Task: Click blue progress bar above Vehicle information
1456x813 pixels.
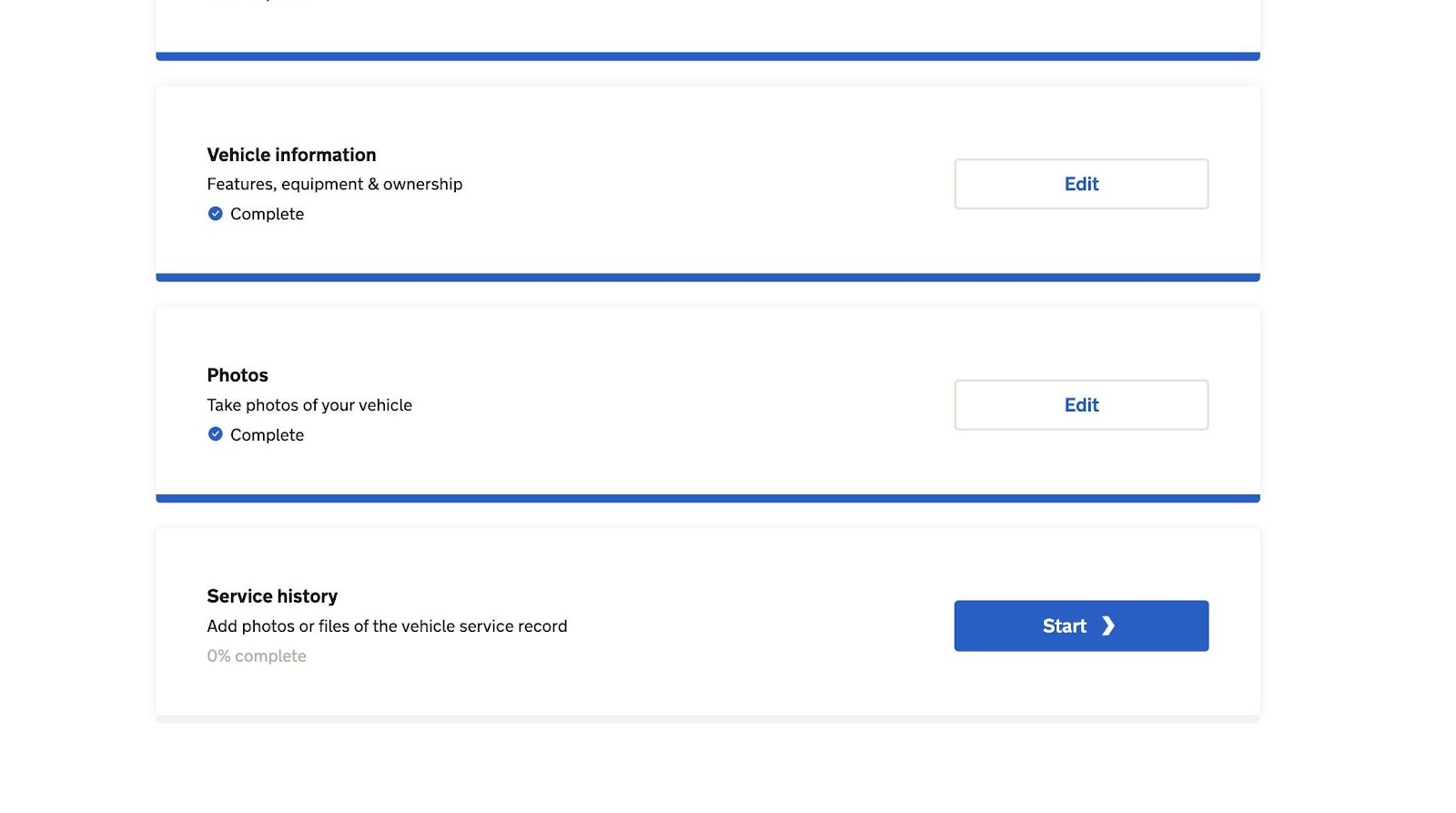Action: (x=708, y=56)
